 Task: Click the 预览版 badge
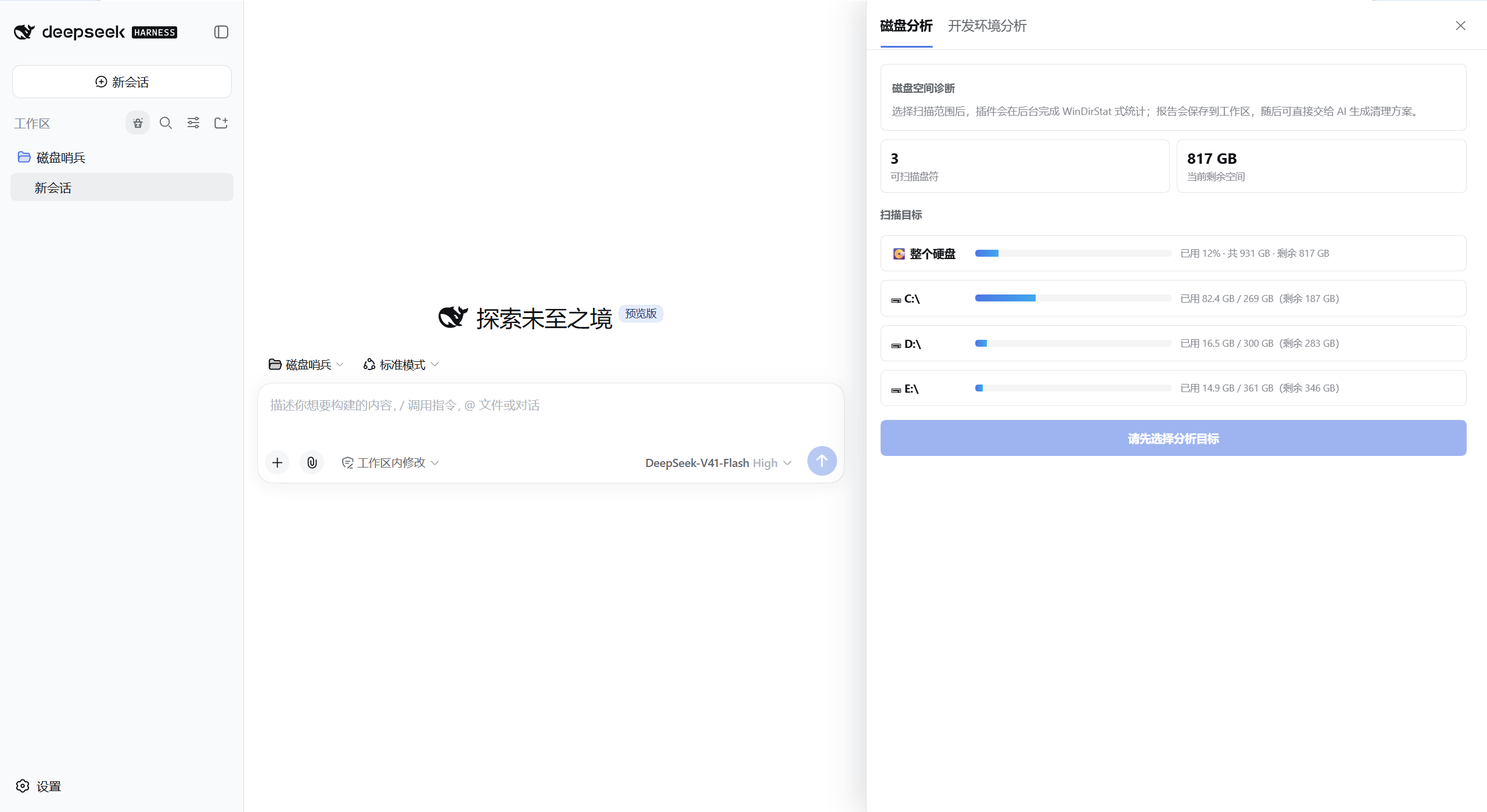641,314
